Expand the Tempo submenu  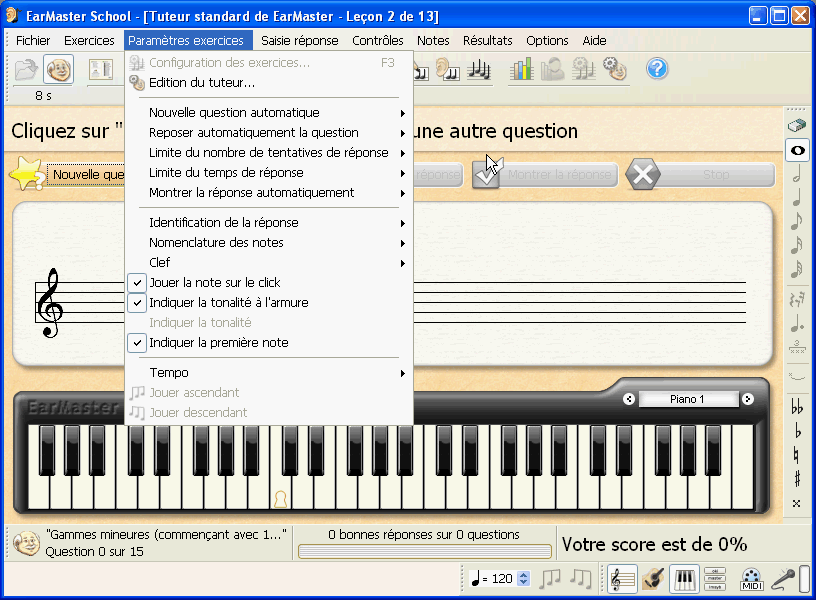(x=269, y=373)
